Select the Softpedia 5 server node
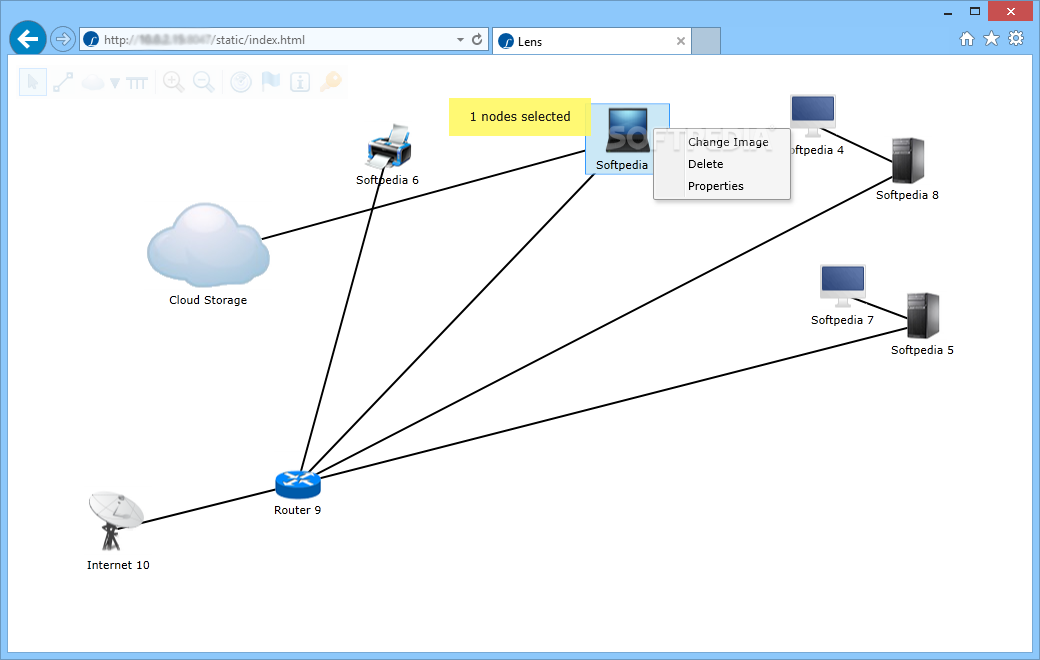The width and height of the screenshot is (1040, 660). [x=923, y=316]
